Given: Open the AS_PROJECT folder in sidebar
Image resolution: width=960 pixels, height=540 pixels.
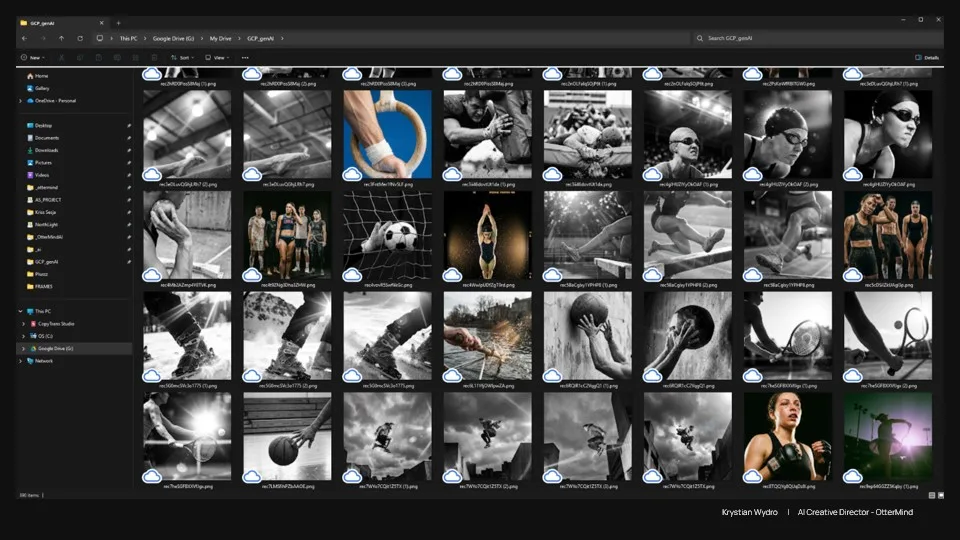Looking at the screenshot, I should click(43, 200).
